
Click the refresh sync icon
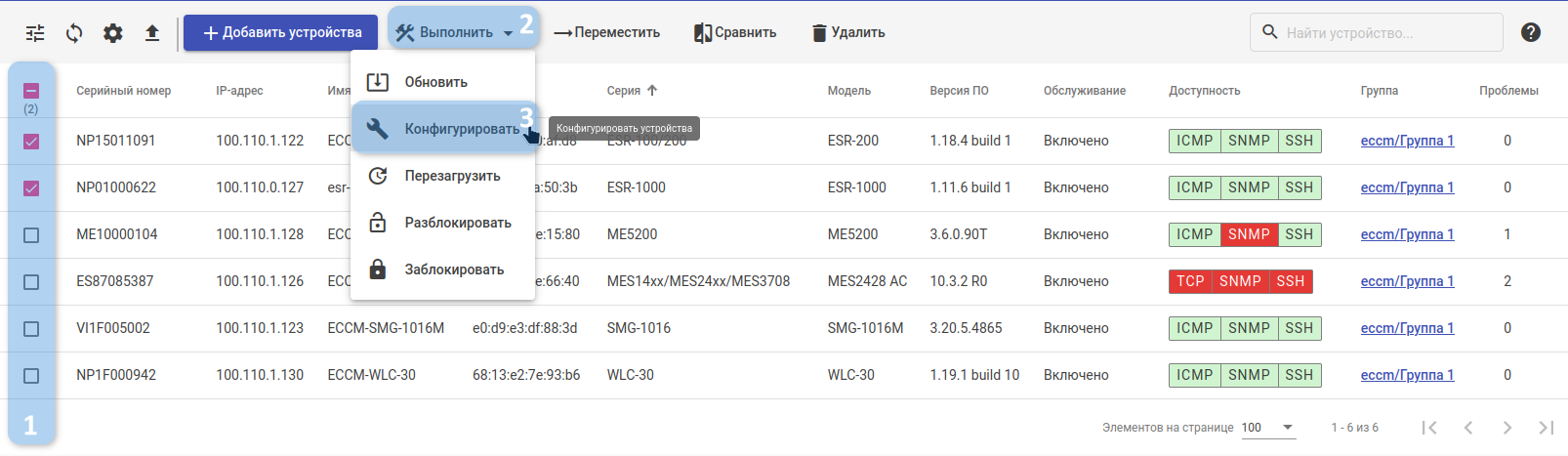pyautogui.click(x=74, y=33)
